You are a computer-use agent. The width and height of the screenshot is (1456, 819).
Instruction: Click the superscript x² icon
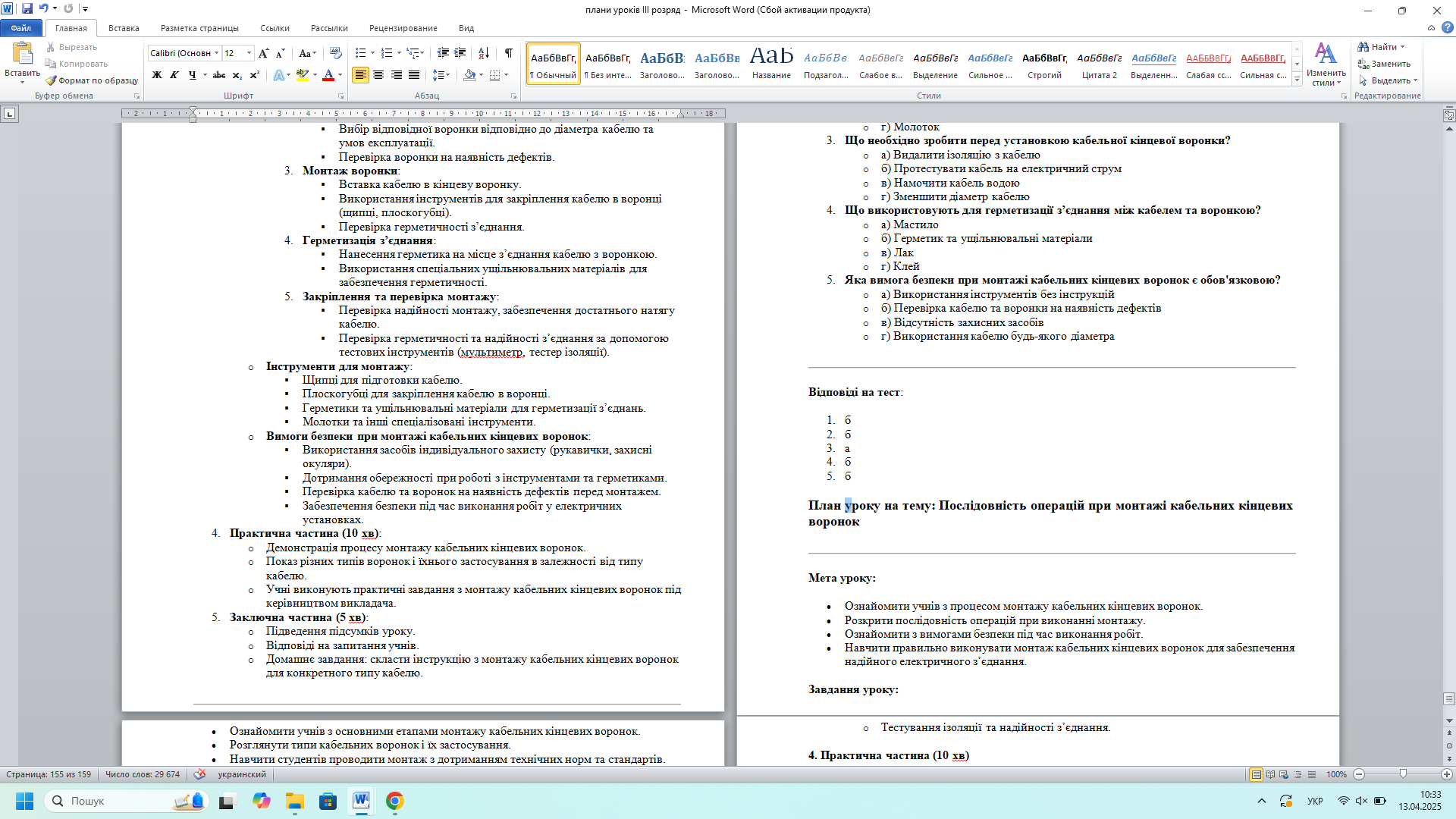[255, 75]
